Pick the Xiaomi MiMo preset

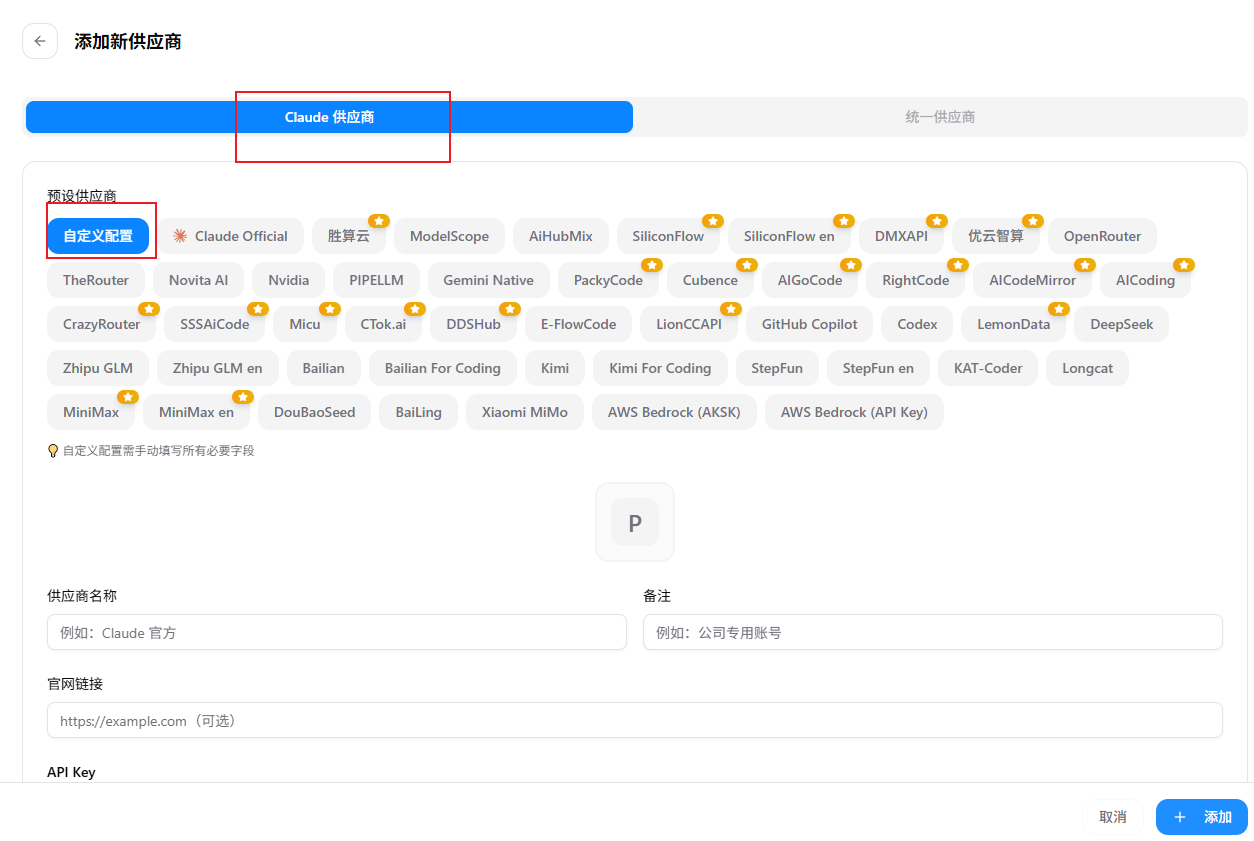click(x=525, y=412)
